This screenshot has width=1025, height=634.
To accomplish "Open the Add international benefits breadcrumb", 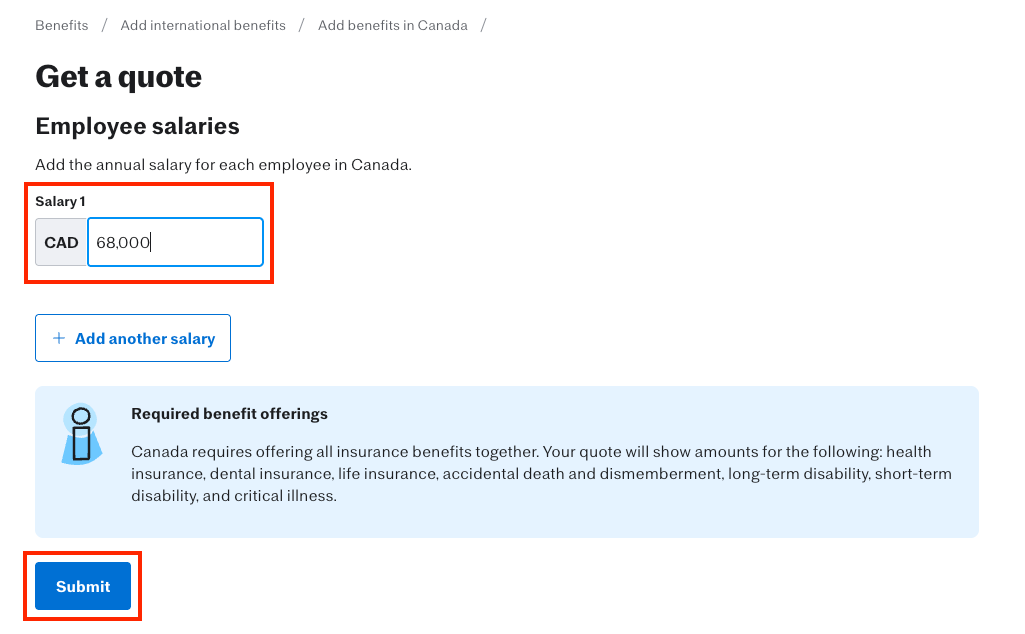I will coord(203,25).
